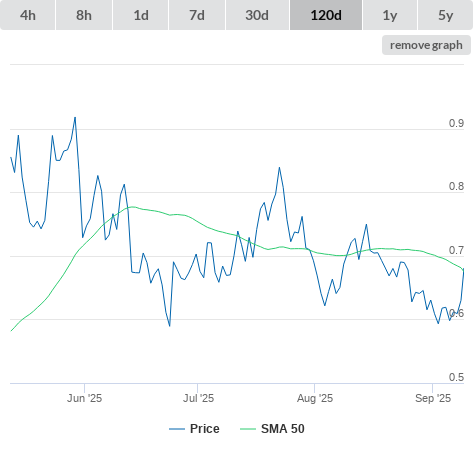474x455 pixels.
Task: Toggle SMA 50 series in legend
Action: coord(283,429)
